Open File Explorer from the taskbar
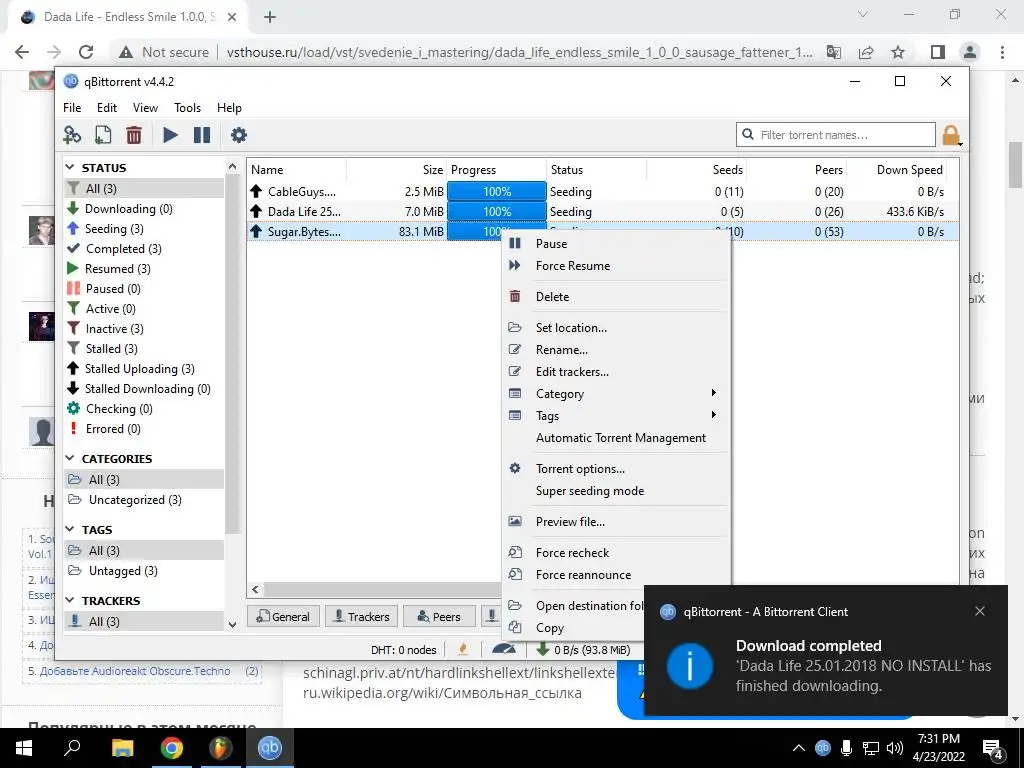Image resolution: width=1024 pixels, height=768 pixels. [x=122, y=748]
